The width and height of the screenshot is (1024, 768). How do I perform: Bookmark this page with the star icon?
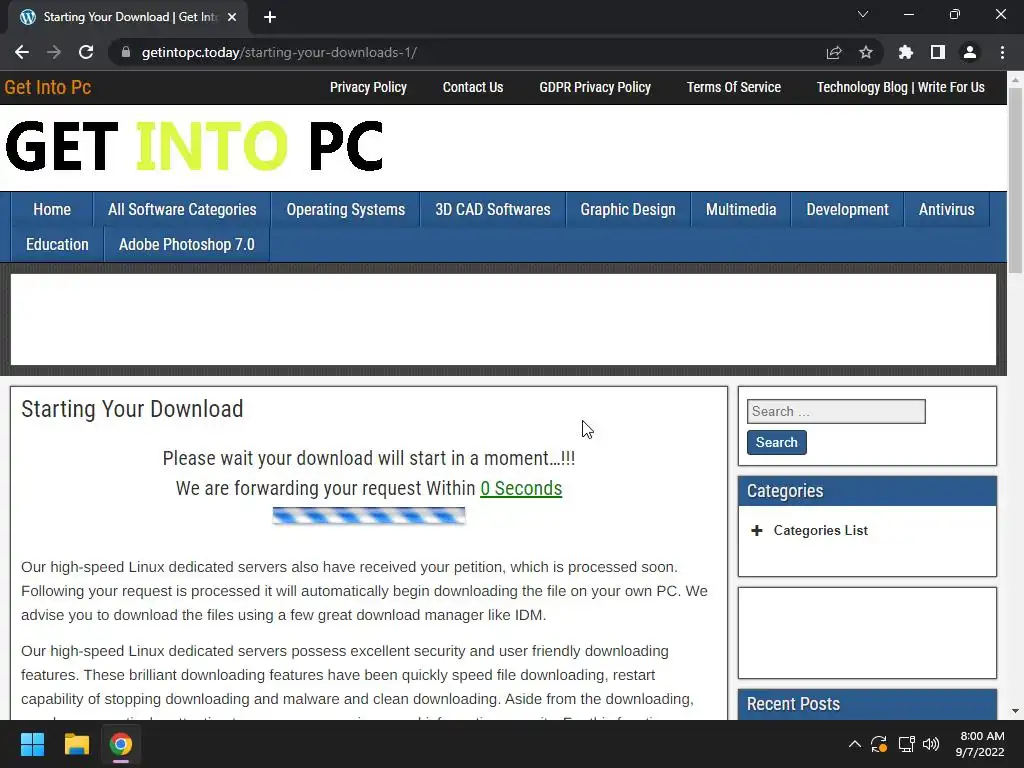[x=866, y=52]
